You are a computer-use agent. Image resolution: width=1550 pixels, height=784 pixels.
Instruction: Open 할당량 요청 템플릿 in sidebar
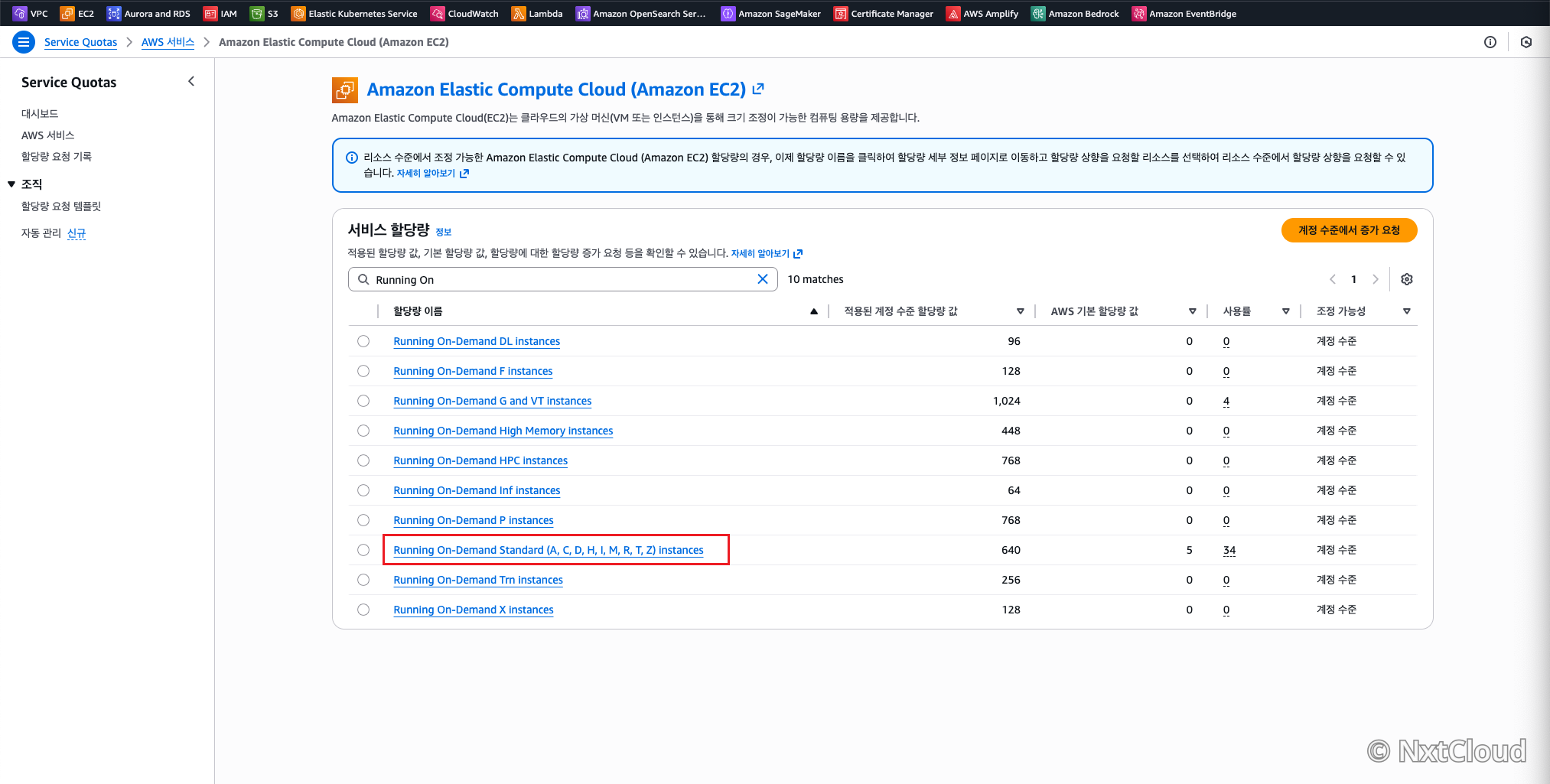(x=61, y=206)
